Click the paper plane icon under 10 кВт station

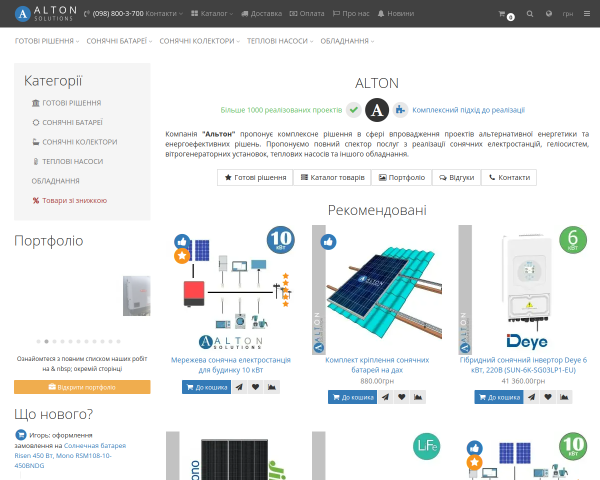coord(239,387)
